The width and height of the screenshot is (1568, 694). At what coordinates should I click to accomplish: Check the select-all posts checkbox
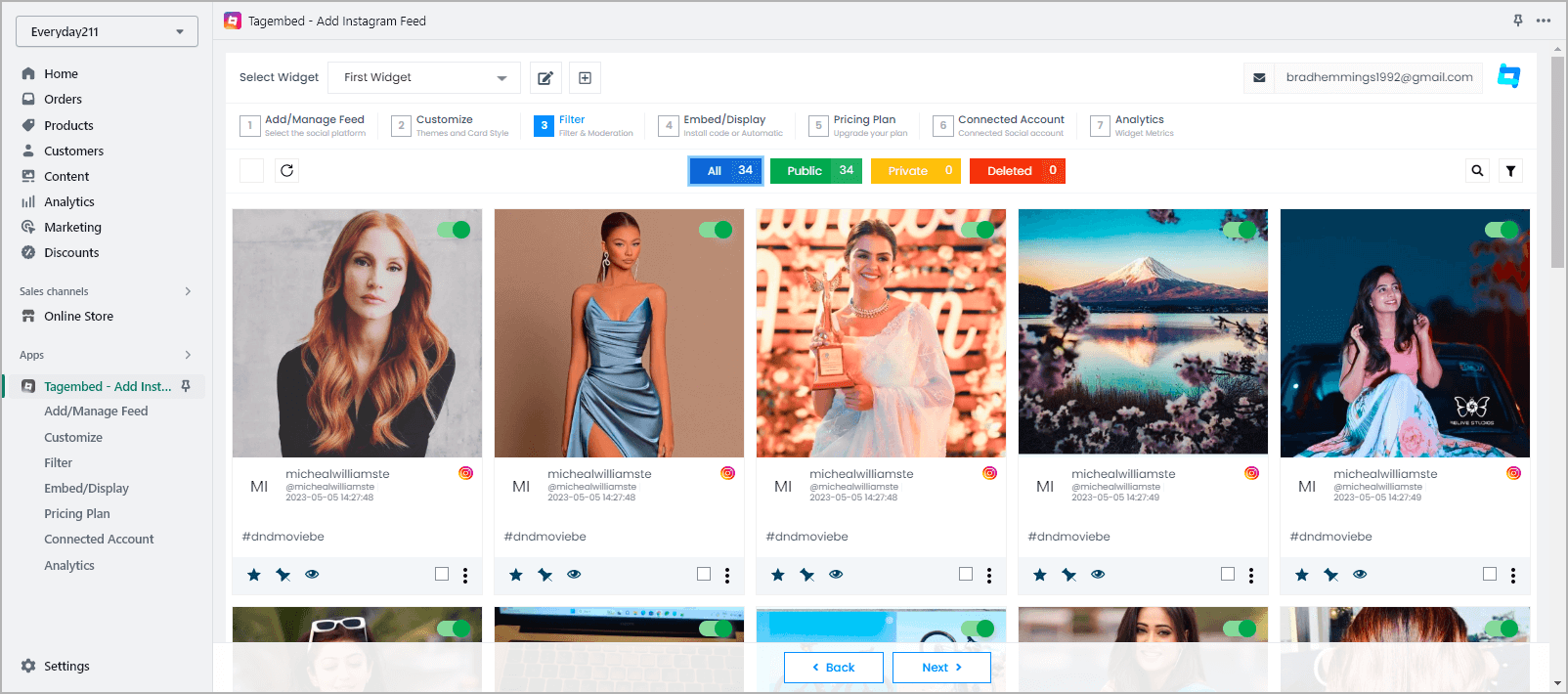click(251, 171)
